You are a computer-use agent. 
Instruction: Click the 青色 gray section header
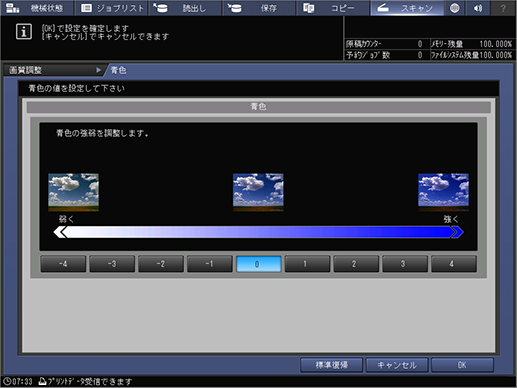click(258, 107)
